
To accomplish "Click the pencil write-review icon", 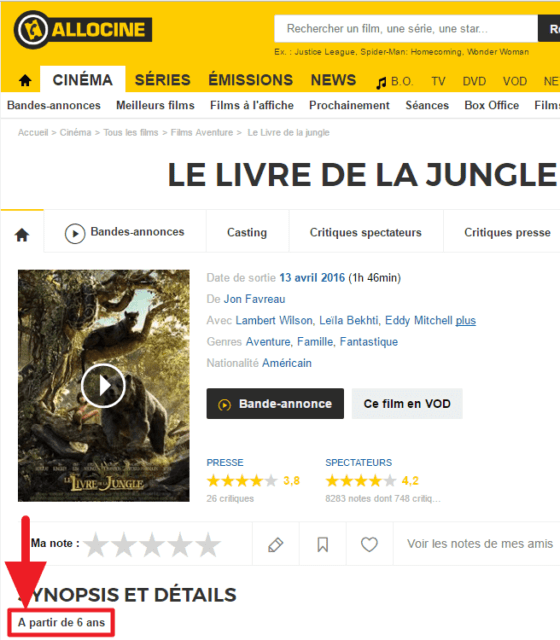I will pos(276,544).
